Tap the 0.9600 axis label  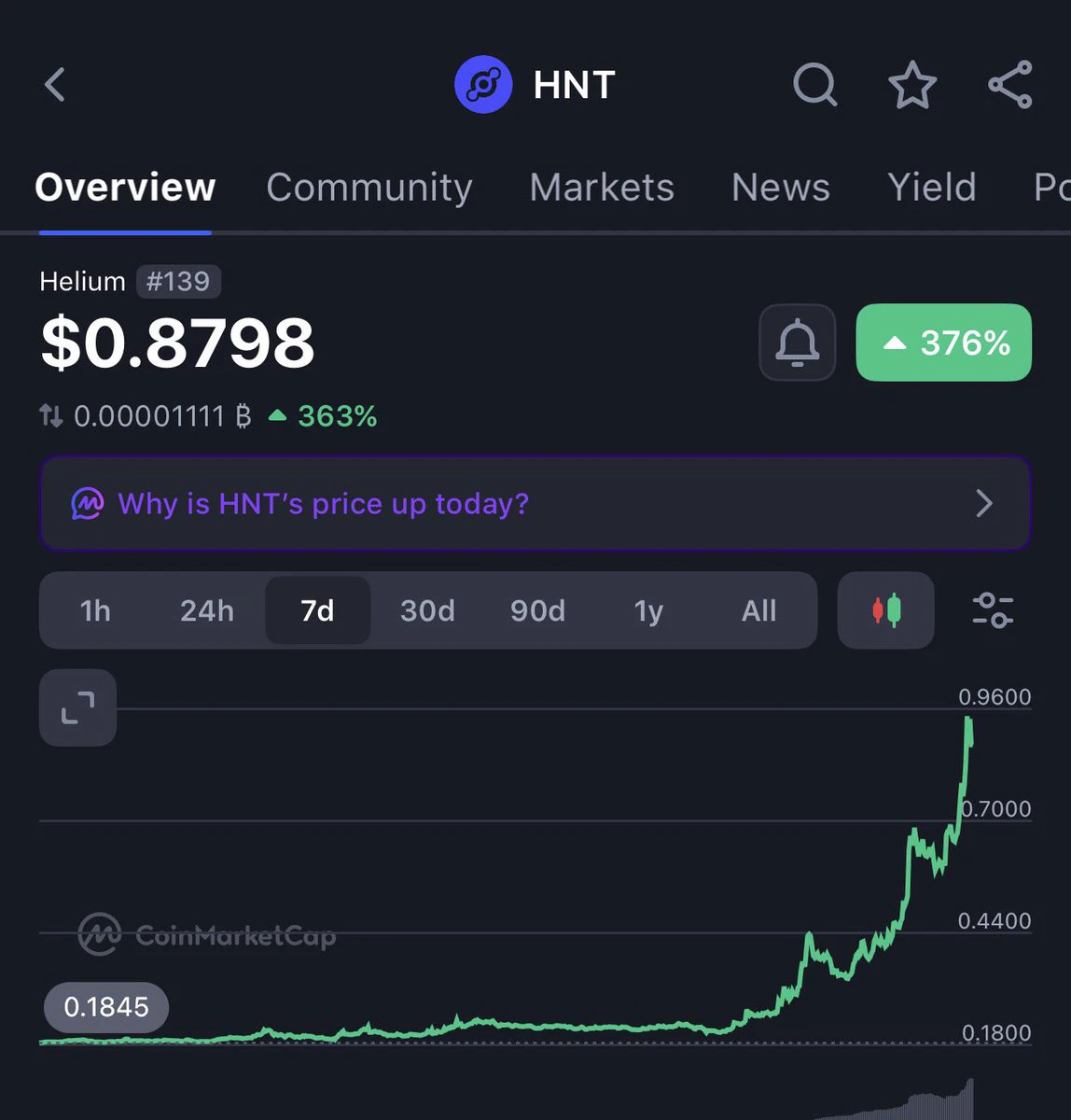994,696
